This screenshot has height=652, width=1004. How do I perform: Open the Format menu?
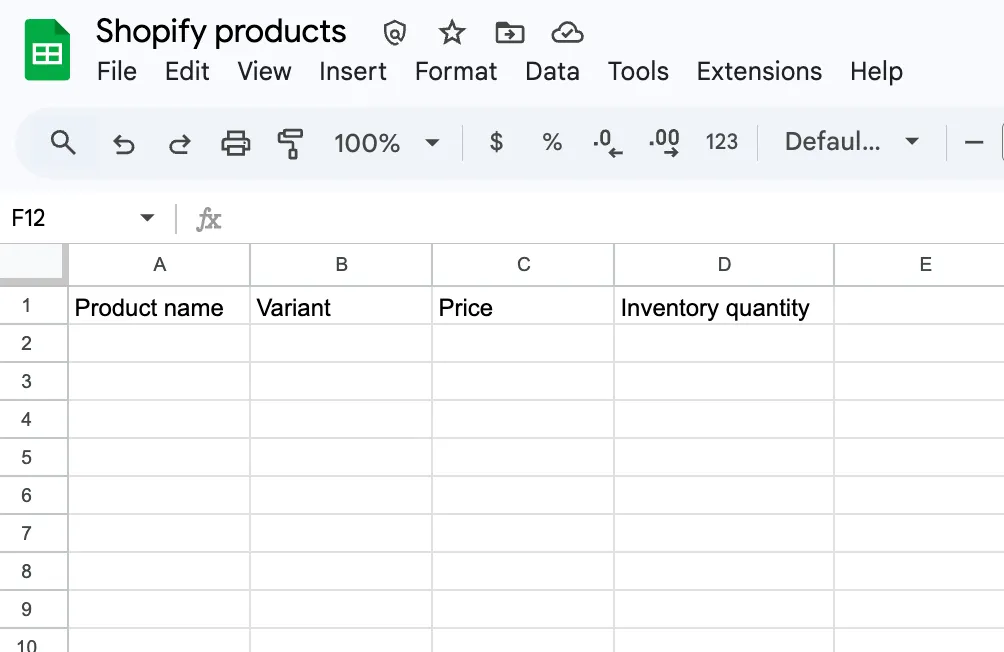(x=456, y=71)
